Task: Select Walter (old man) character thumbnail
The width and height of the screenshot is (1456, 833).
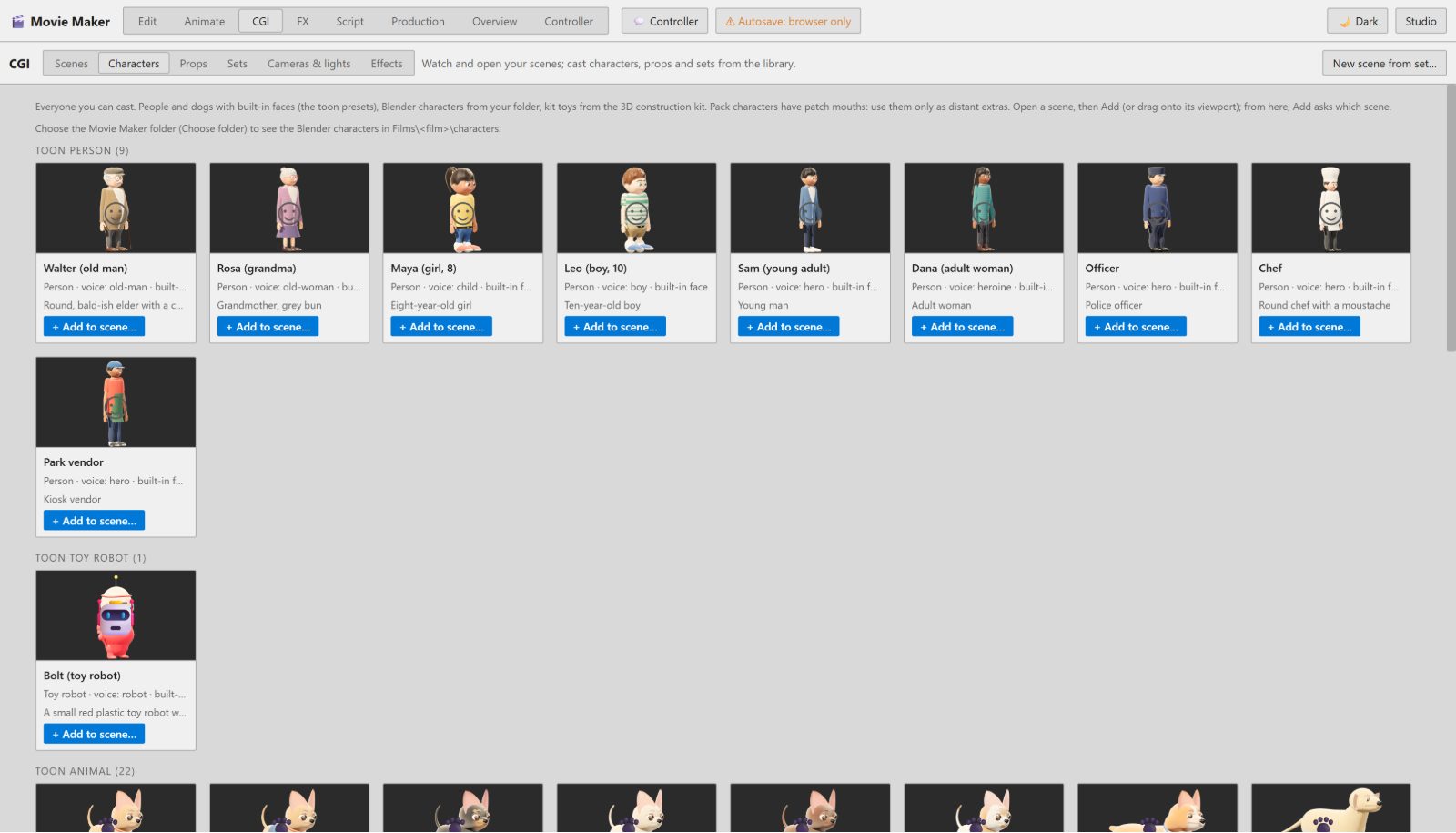Action: (x=116, y=208)
